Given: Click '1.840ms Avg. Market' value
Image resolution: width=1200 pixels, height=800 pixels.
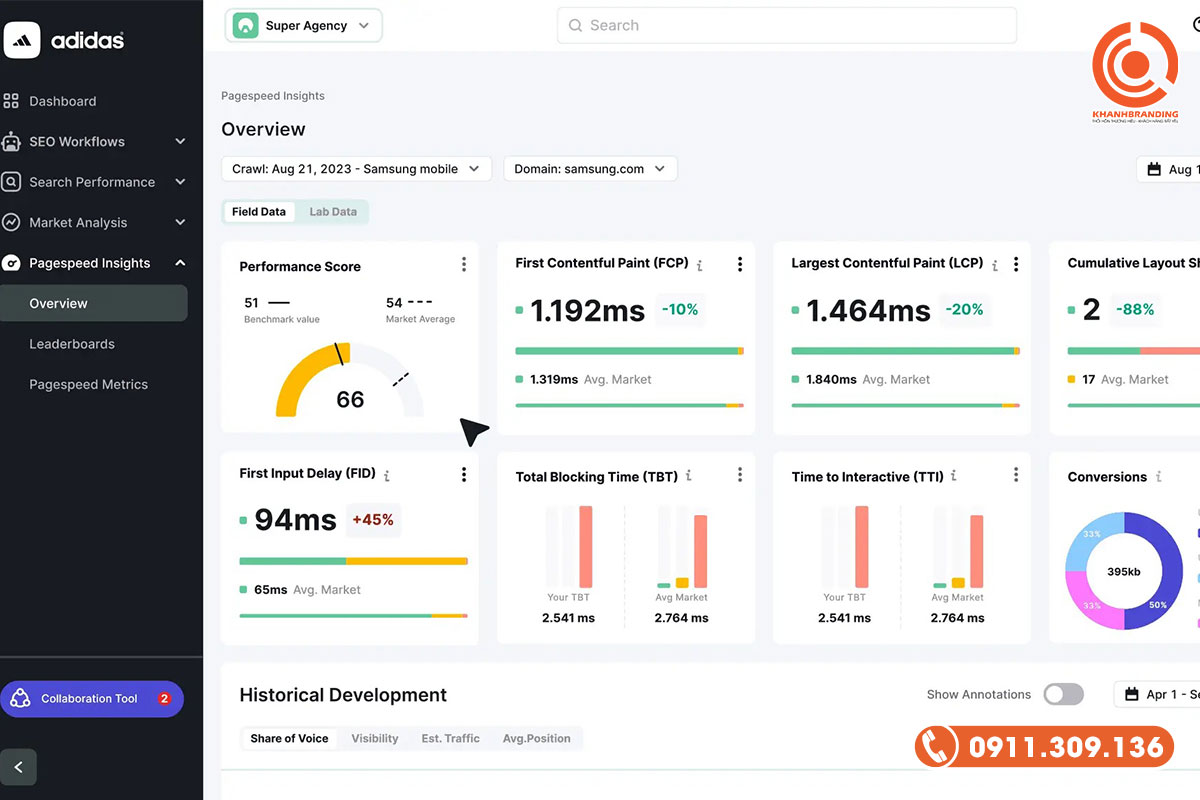Looking at the screenshot, I should (860, 380).
